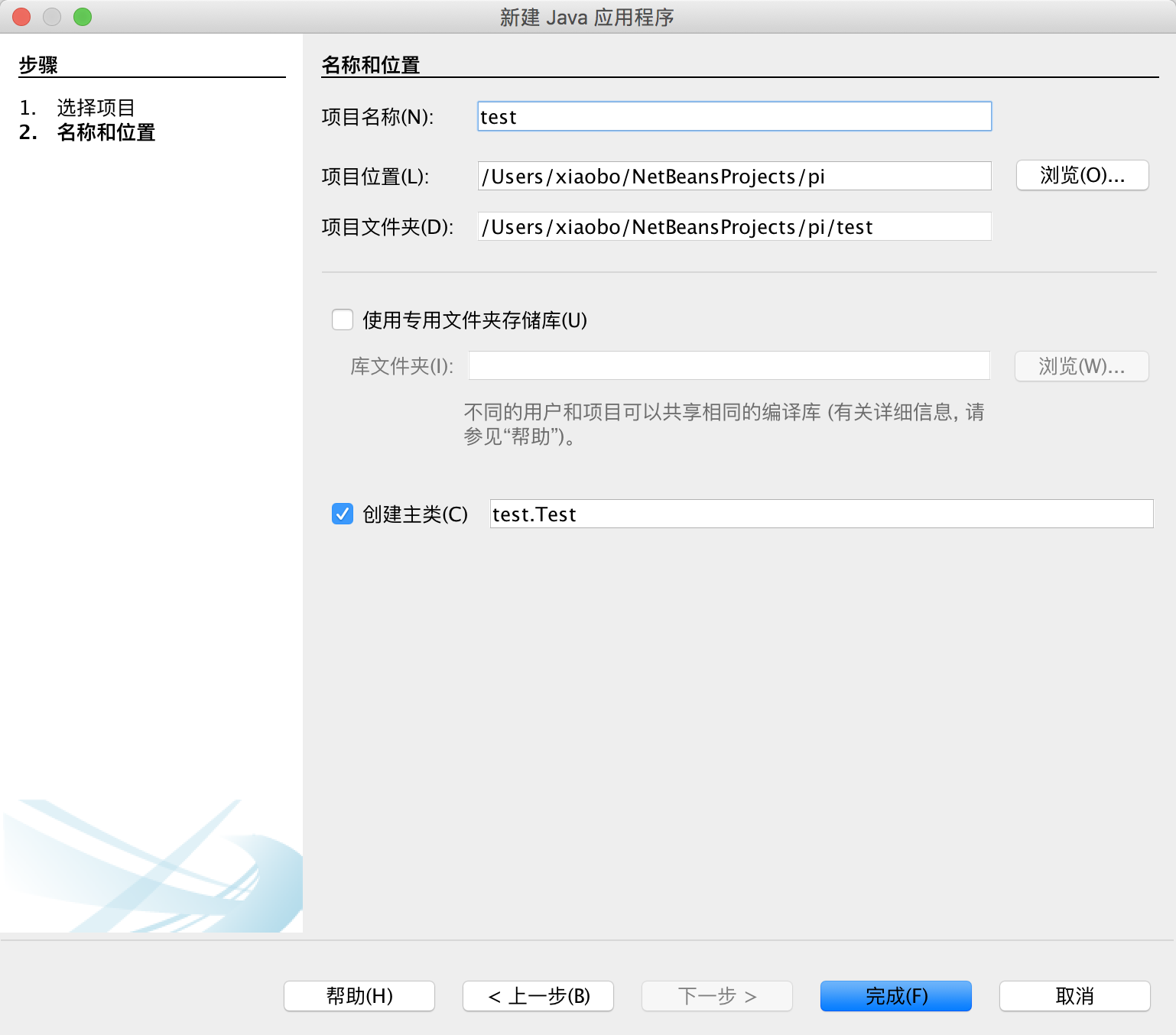The width and height of the screenshot is (1176, 1035).
Task: Open help with 帮助(H) button
Action: tap(359, 996)
